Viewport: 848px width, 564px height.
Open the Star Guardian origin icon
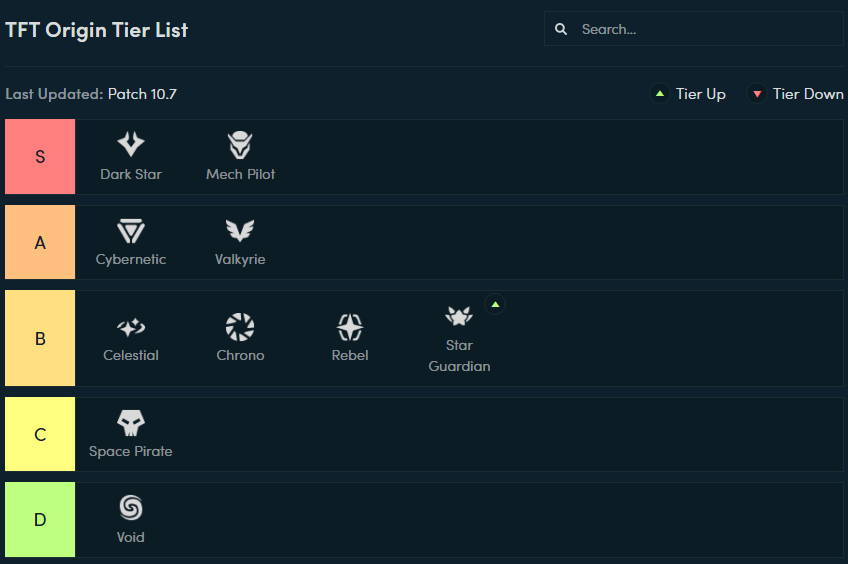point(459,316)
